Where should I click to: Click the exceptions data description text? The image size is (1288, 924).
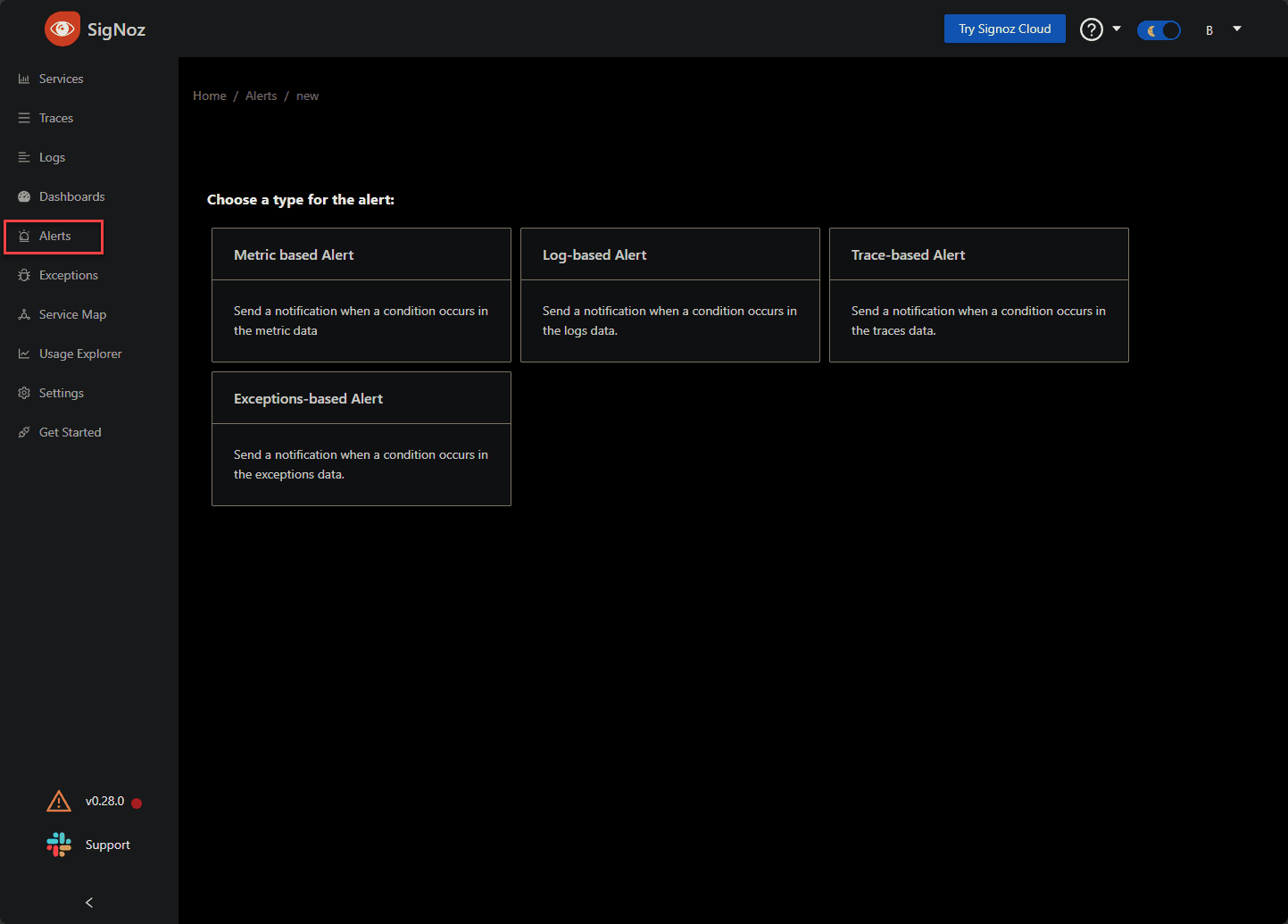[x=361, y=464]
